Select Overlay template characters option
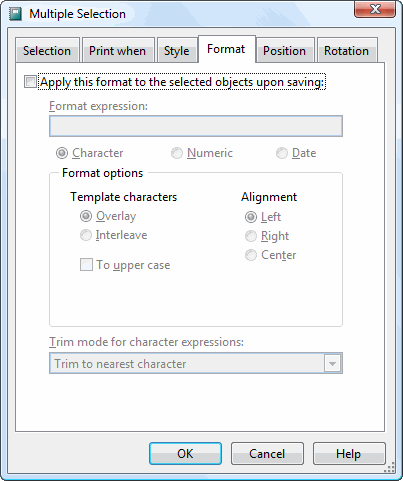 (x=86, y=216)
